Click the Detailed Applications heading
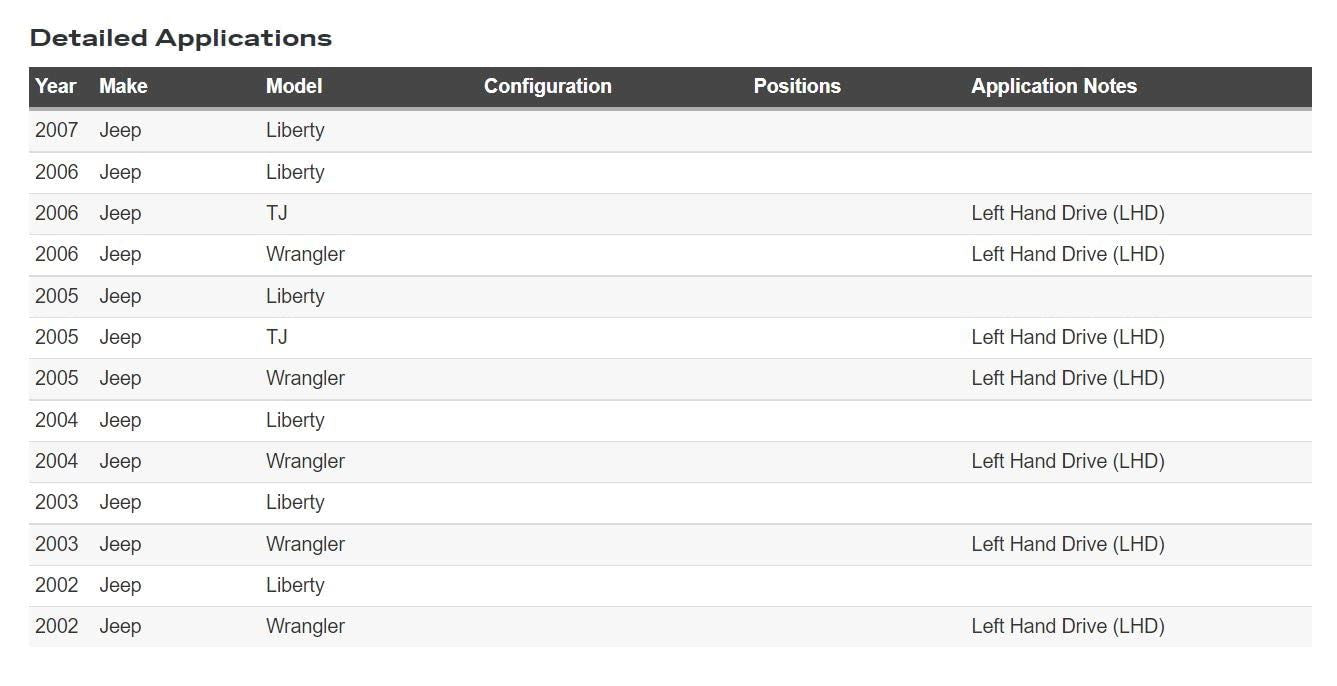The image size is (1337, 686). pyautogui.click(x=181, y=38)
